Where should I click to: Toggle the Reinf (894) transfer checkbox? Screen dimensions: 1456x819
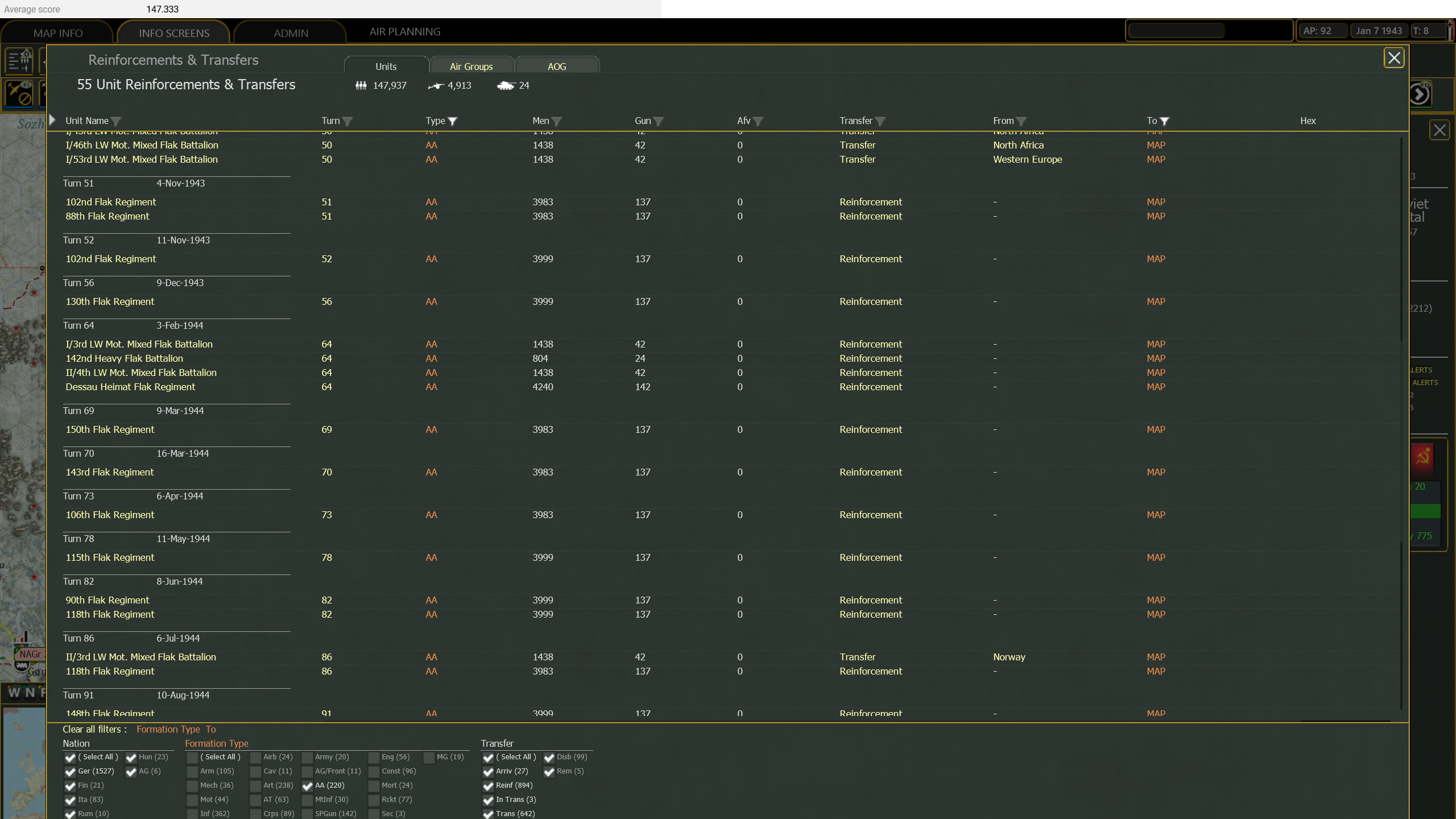[488, 786]
